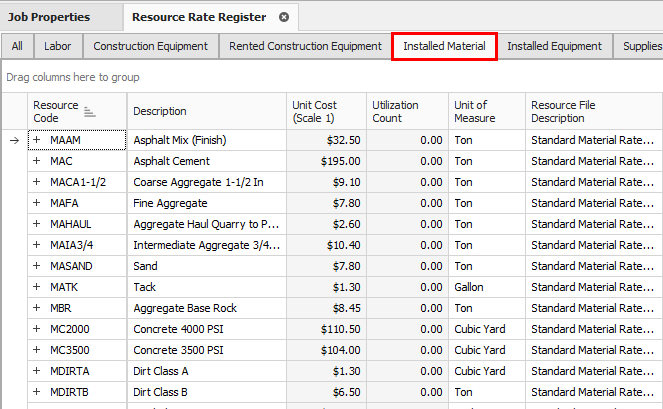The width and height of the screenshot is (663, 409).
Task: Expand the MATK Tack row
Action: [37, 287]
